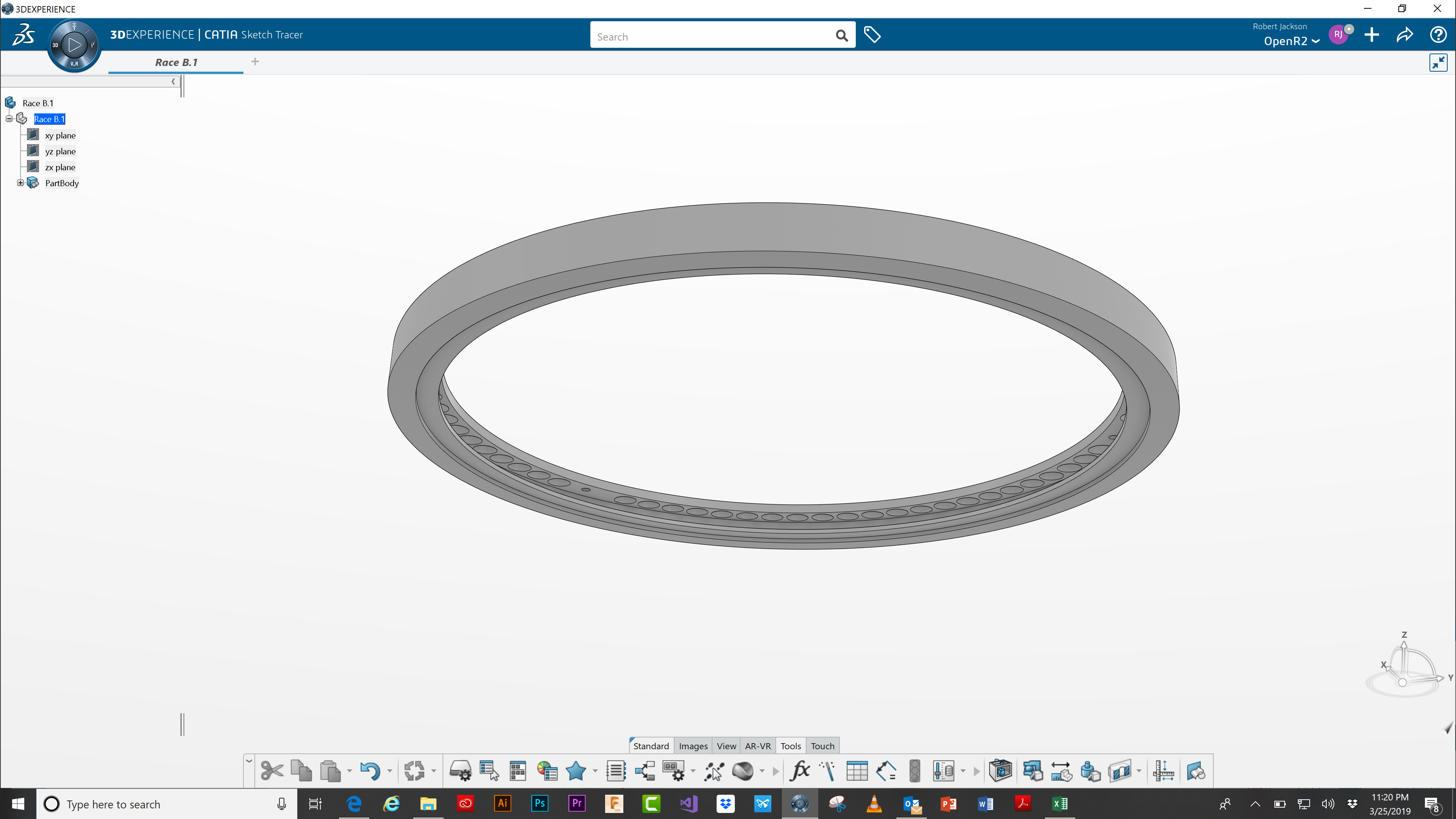Click the Update circular-arrows icon

[x=414, y=770]
